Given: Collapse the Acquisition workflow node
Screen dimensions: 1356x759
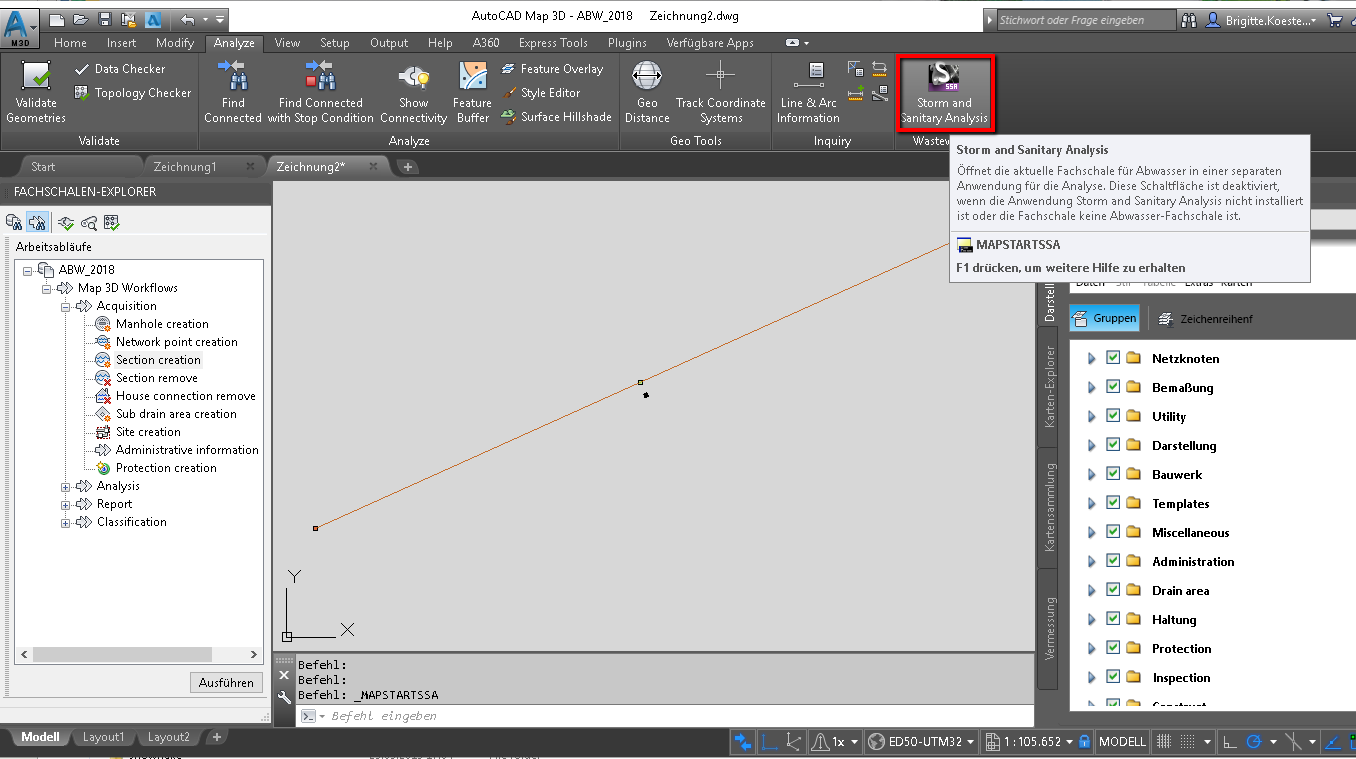Looking at the screenshot, I should click(x=66, y=306).
